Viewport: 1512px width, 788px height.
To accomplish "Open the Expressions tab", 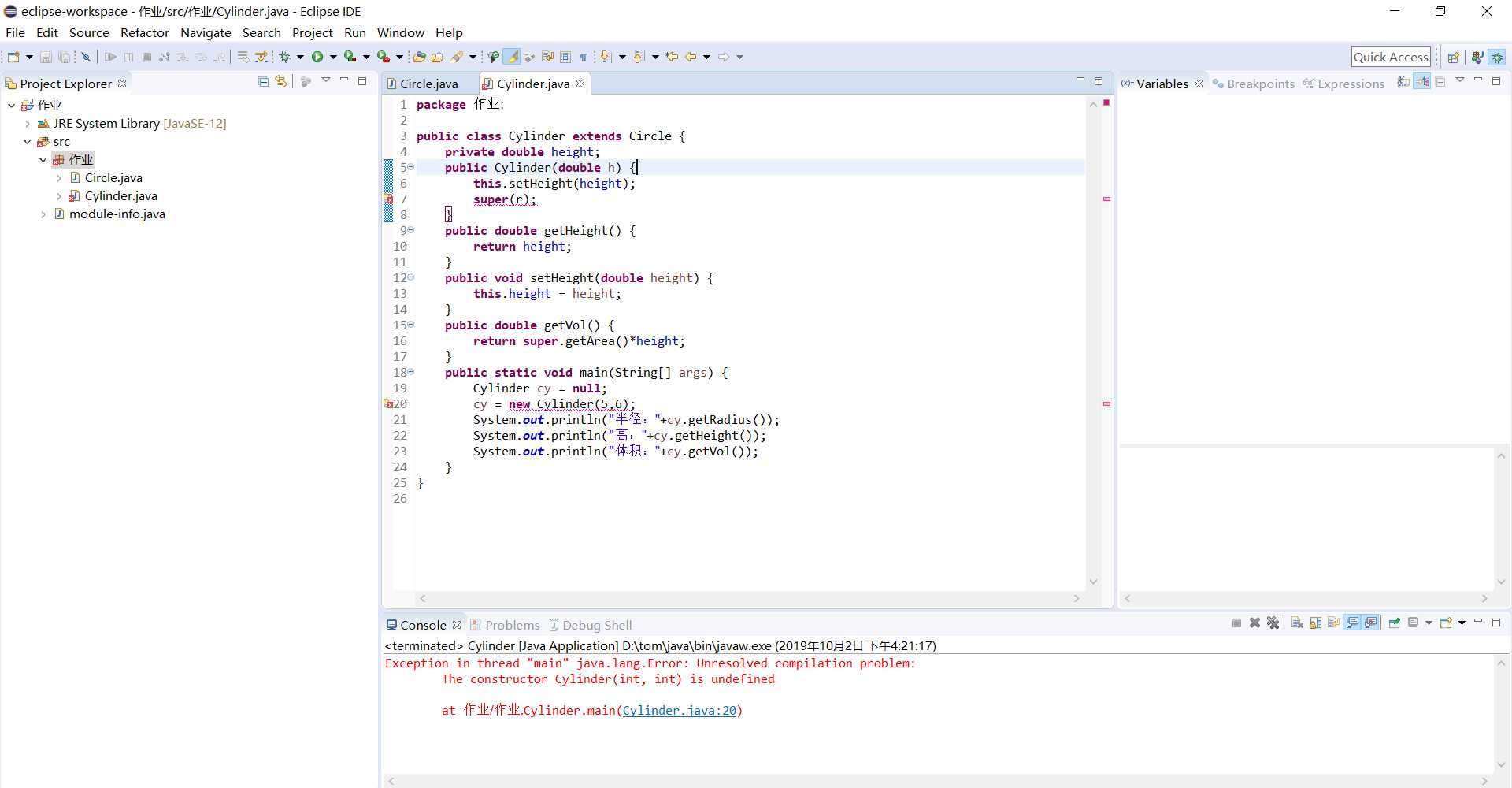I will point(1343,84).
